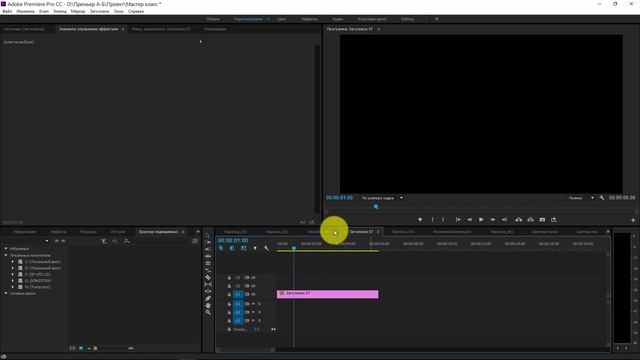The width and height of the screenshot is (640, 360).
Task: Switch to the История panel tab
Action: pos(118,232)
